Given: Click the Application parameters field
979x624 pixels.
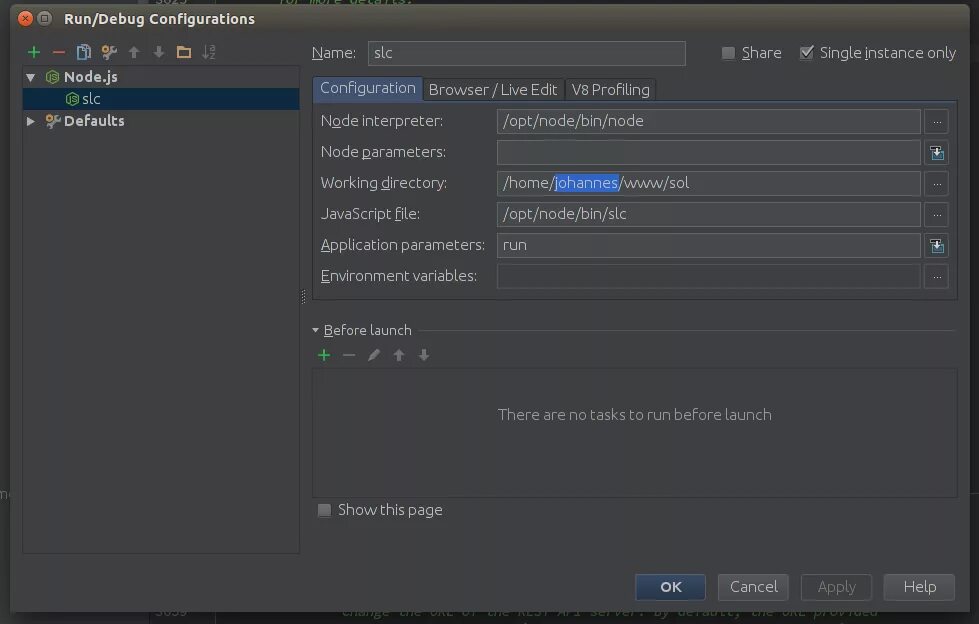Looking at the screenshot, I should pos(709,245).
